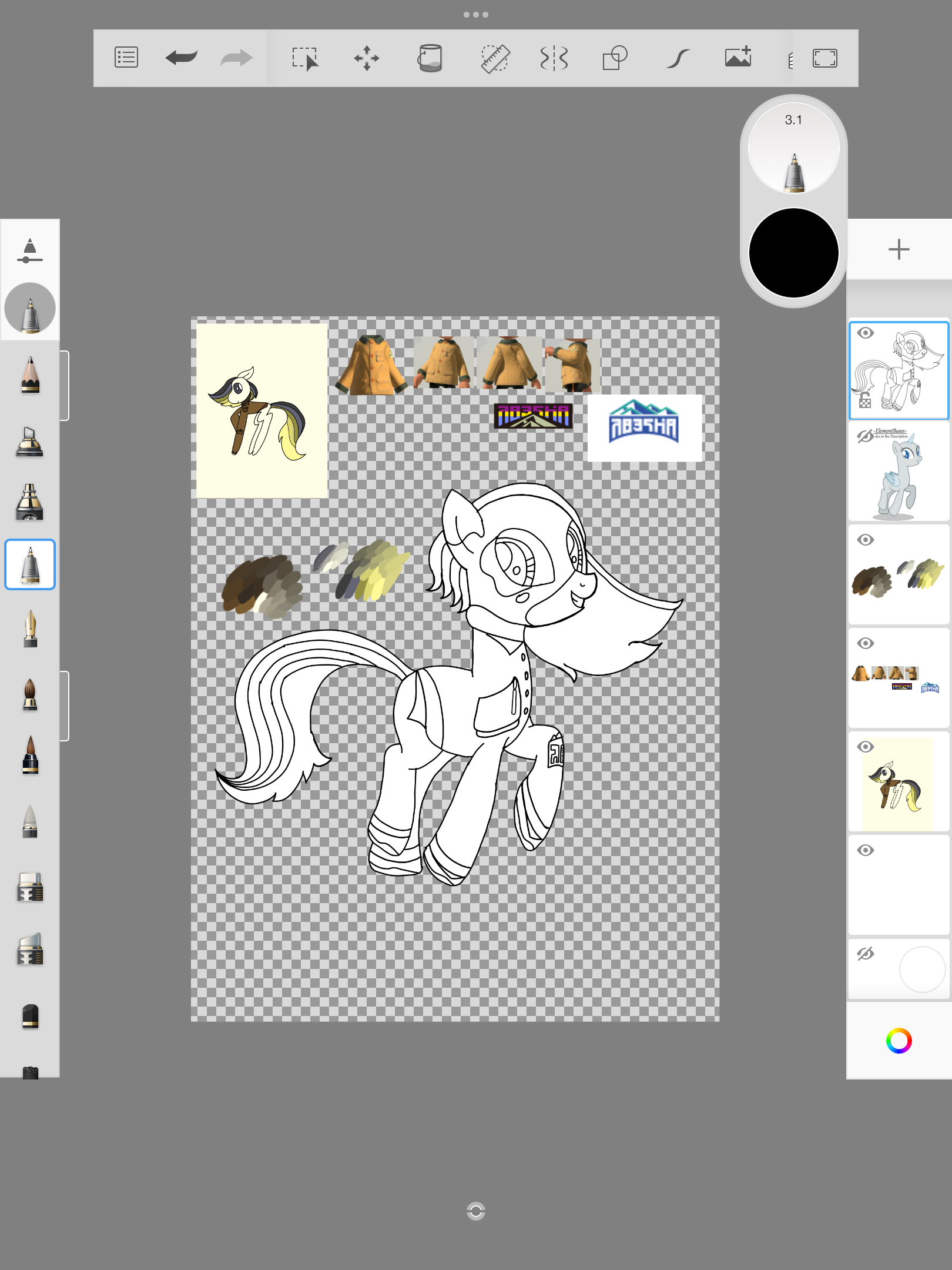Screen dimensions: 952x1270
Task: Open brush properties slider icon
Action: [30, 250]
